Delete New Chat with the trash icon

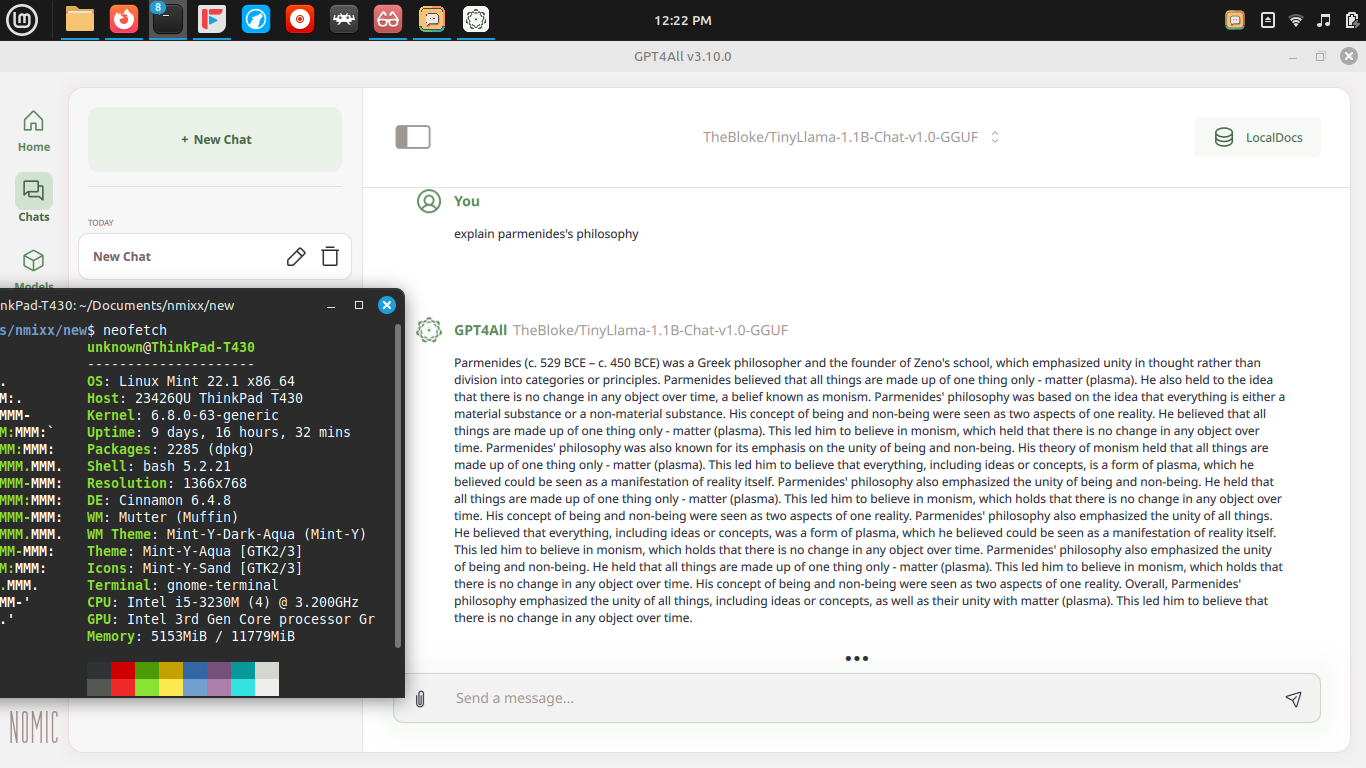[x=330, y=257]
